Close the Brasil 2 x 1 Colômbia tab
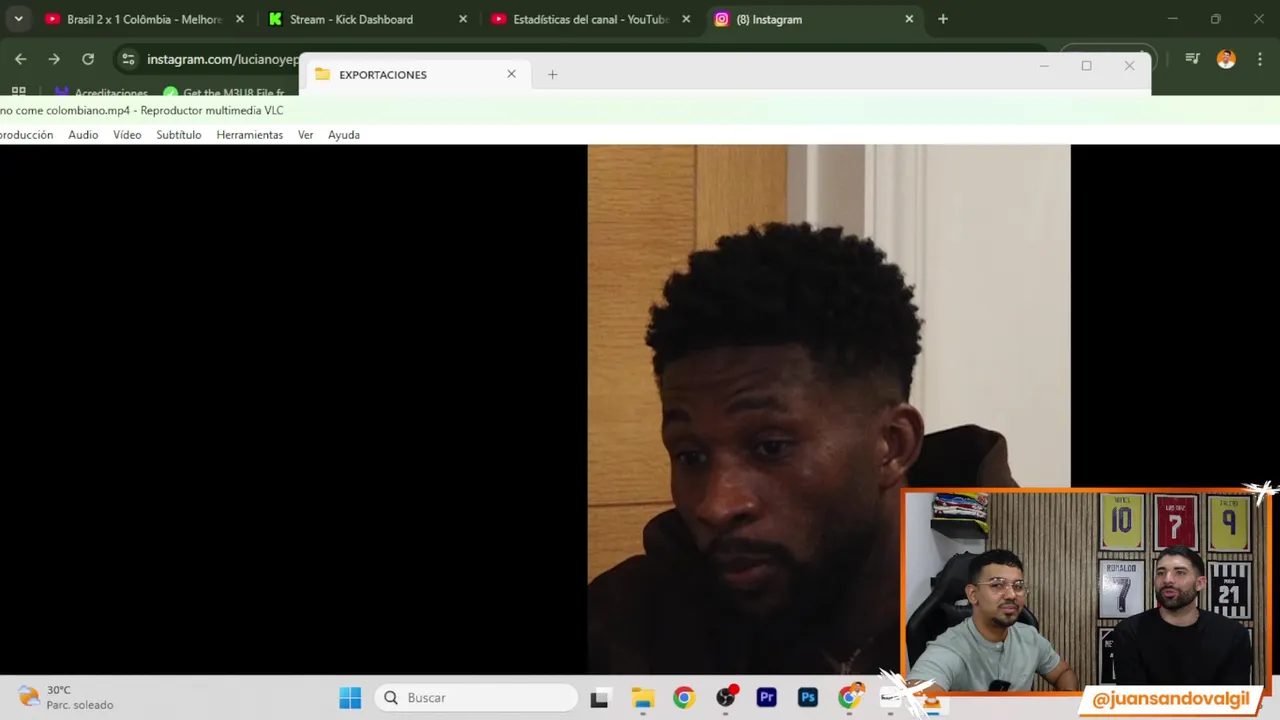Screen dimensions: 1280x720 tap(240, 19)
